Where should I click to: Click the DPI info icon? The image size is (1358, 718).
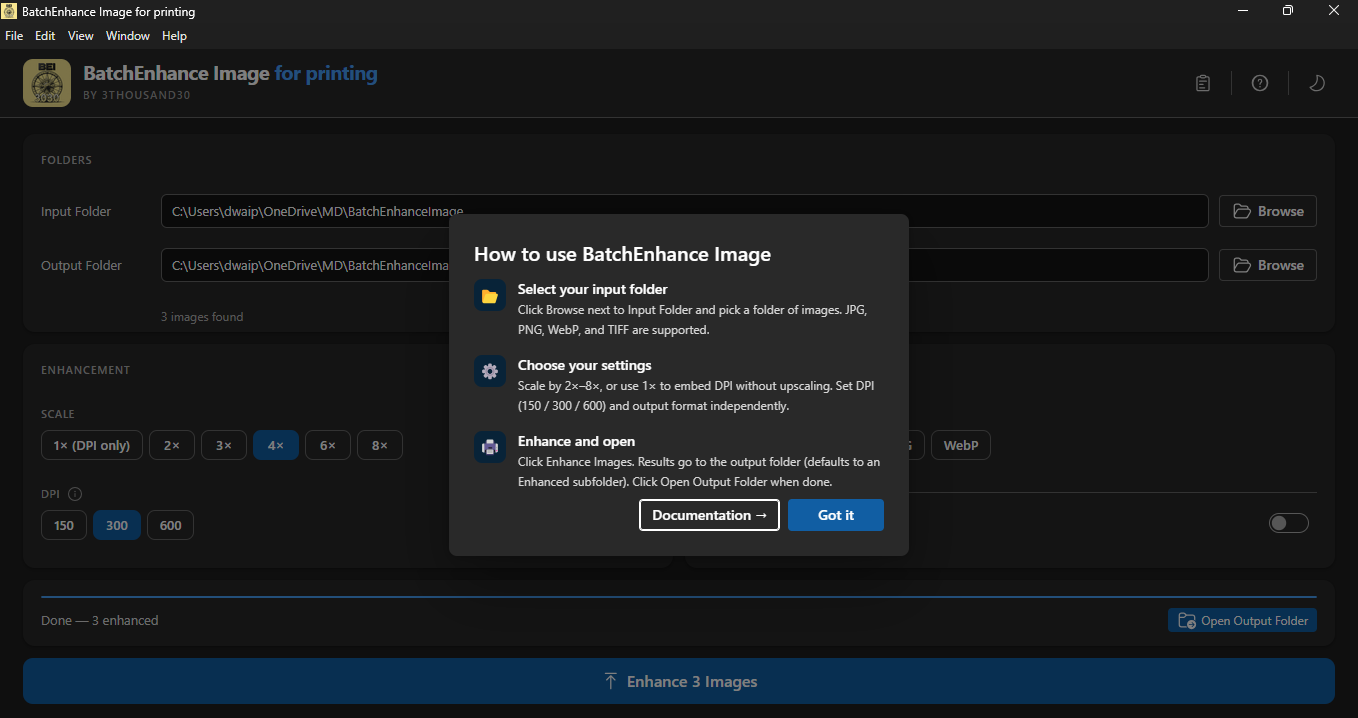(75, 494)
